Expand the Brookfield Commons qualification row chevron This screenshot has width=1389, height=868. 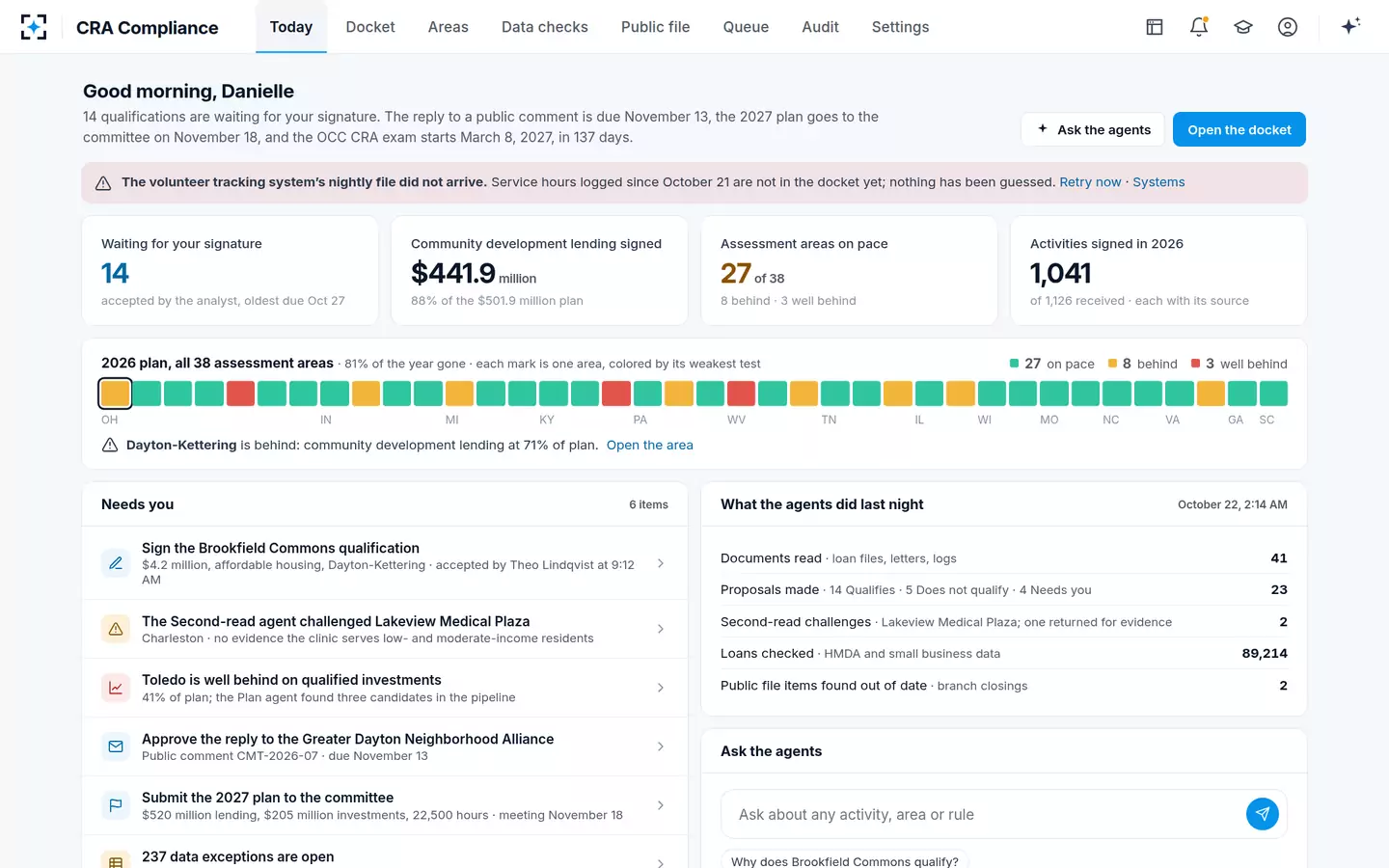[x=661, y=563]
